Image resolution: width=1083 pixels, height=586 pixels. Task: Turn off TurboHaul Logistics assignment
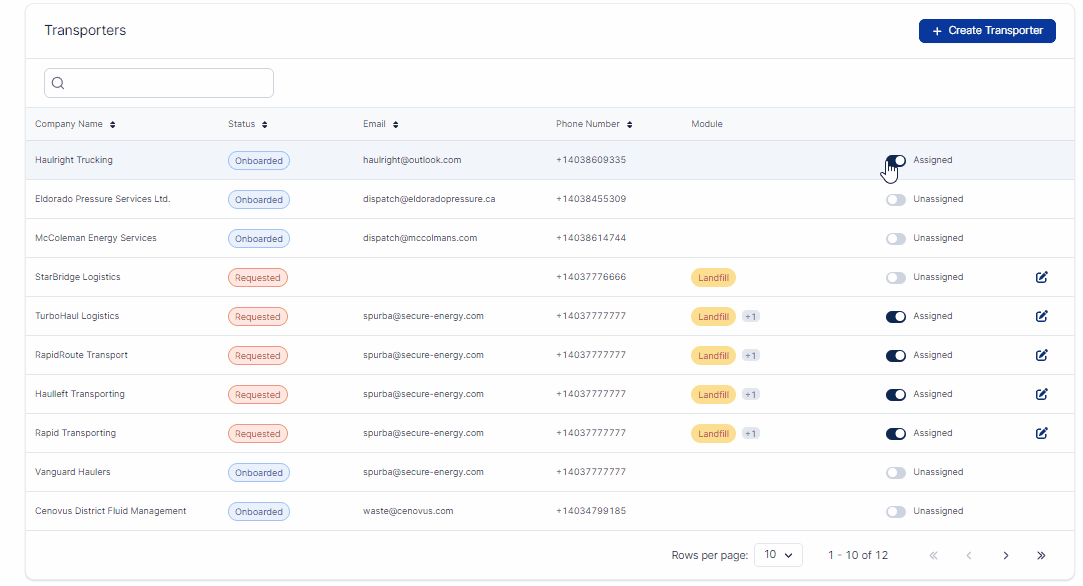pyautogui.click(x=896, y=316)
